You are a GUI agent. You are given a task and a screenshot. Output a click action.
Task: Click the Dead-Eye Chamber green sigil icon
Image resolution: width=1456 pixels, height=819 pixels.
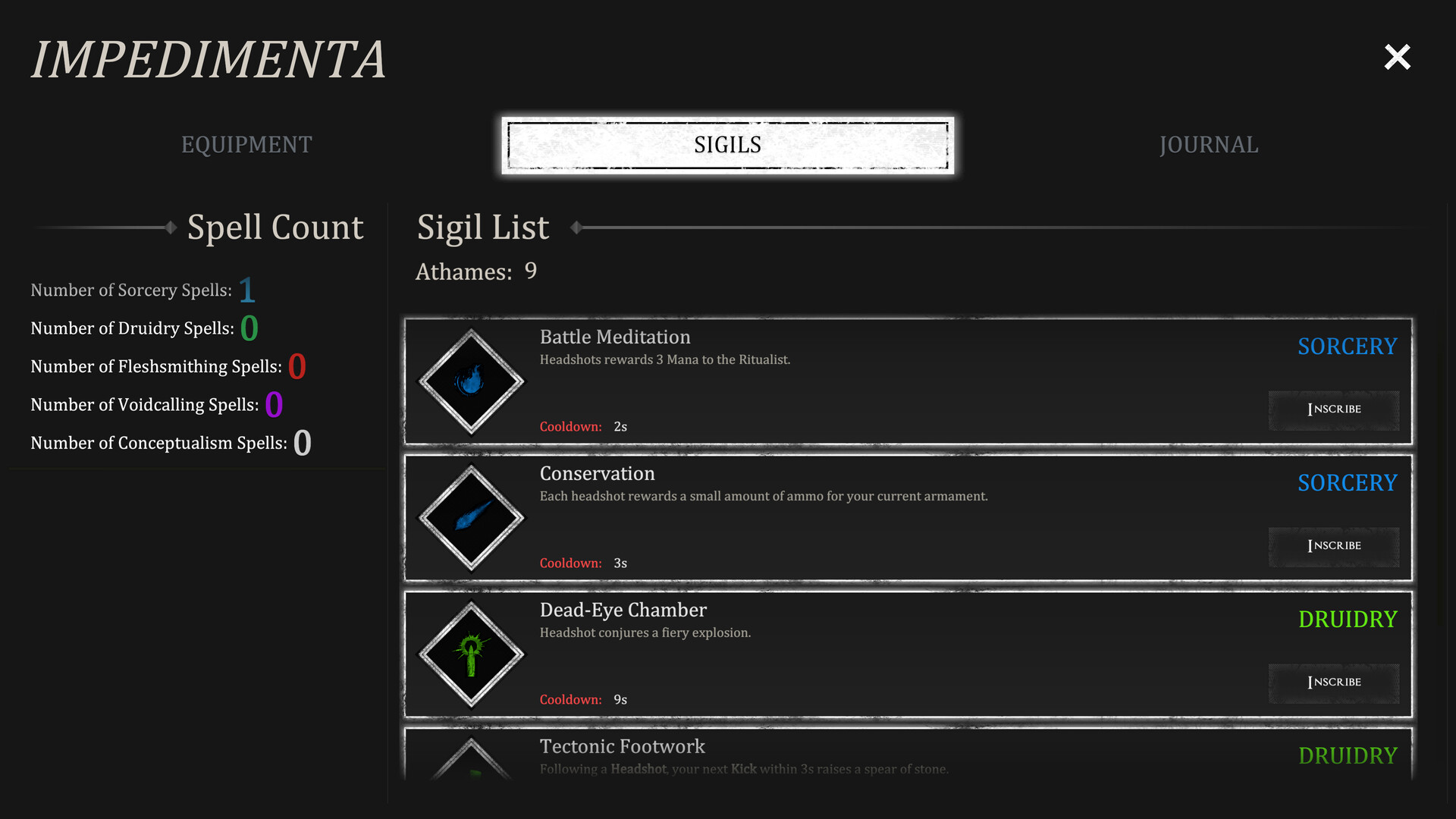point(471,654)
